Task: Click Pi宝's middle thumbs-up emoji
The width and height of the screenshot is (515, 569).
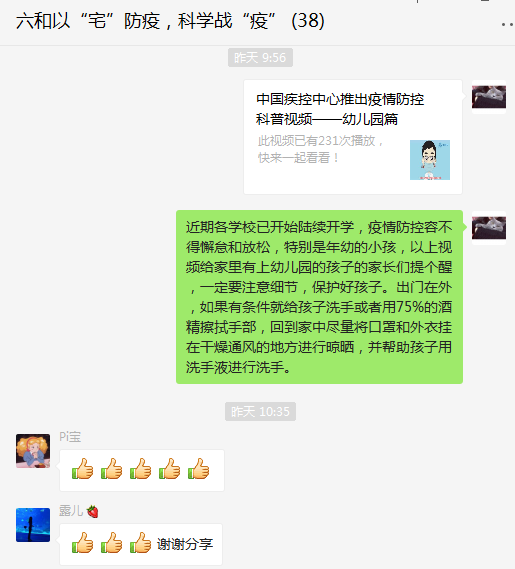Action: (140, 469)
